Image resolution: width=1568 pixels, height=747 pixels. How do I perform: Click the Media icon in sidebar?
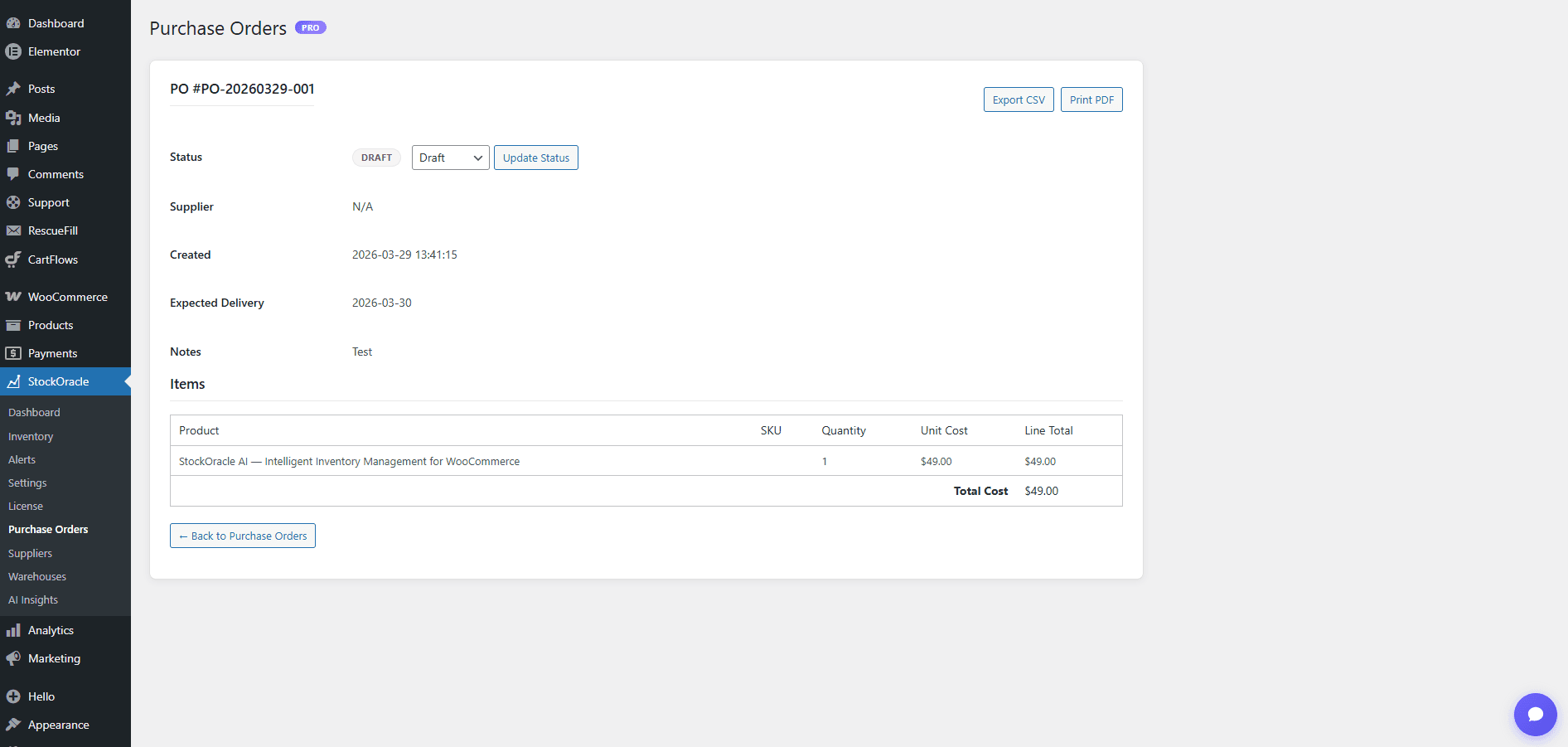pos(13,118)
